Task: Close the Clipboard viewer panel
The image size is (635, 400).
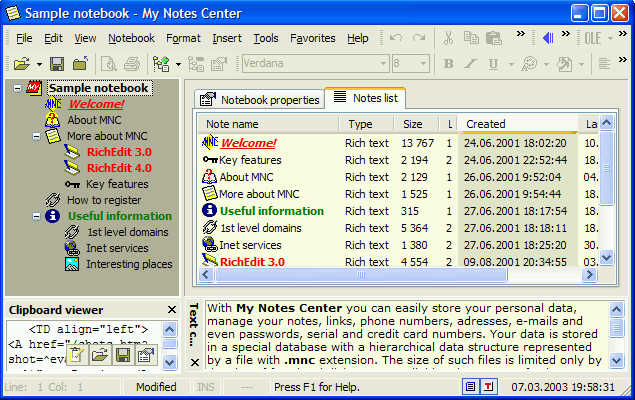Action: click(x=172, y=310)
